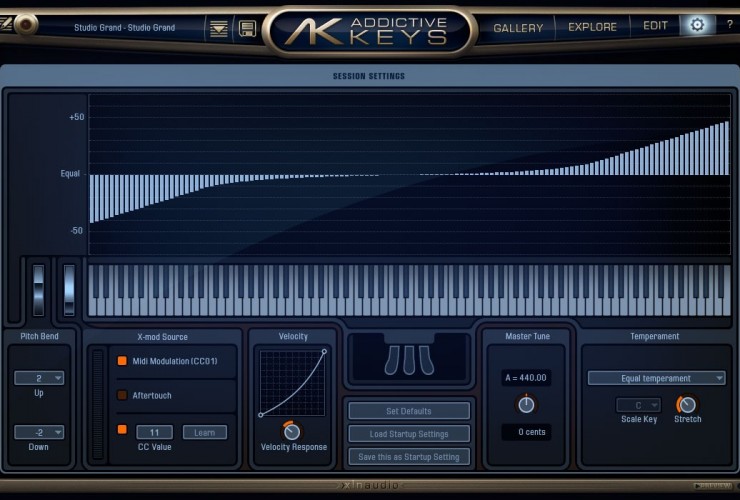This screenshot has height=500, width=740.
Task: Click the Stretch knob
Action: [687, 404]
